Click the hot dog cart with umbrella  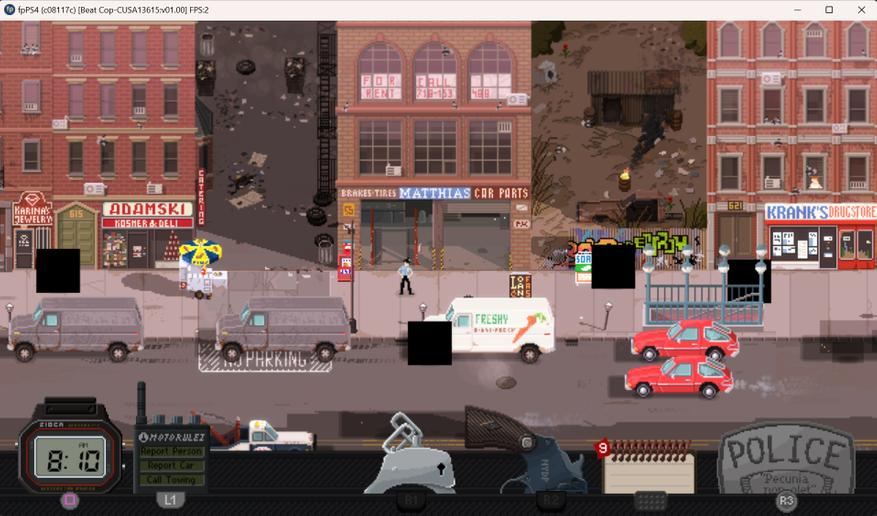click(202, 268)
